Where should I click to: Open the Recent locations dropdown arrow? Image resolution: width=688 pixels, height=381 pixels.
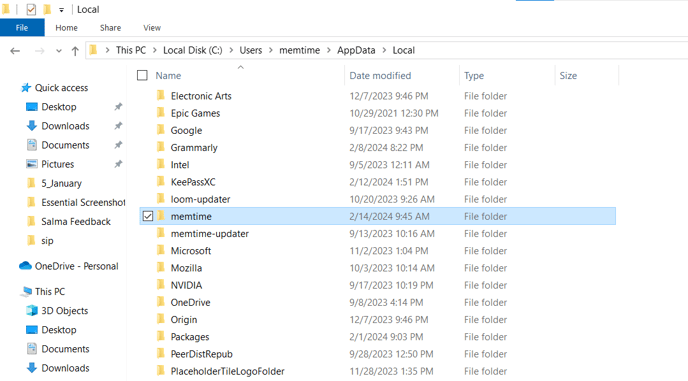coord(59,51)
